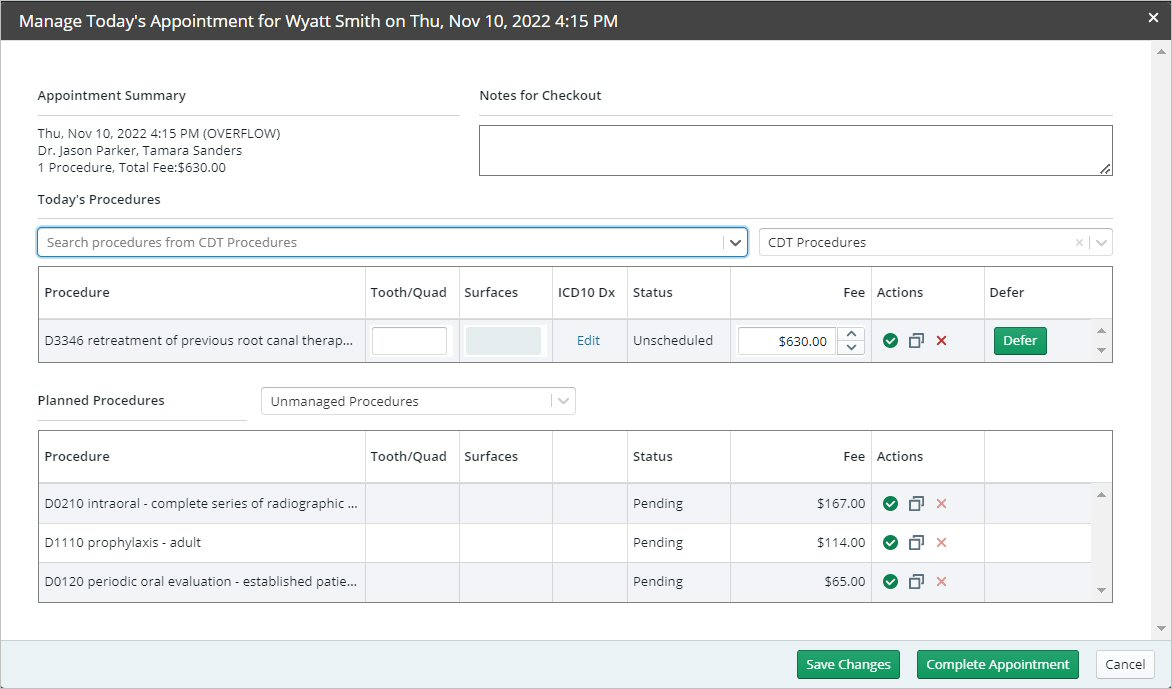This screenshot has height=689, width=1172.
Task: Edit ICD10 Dx for D3346
Action: tap(588, 341)
